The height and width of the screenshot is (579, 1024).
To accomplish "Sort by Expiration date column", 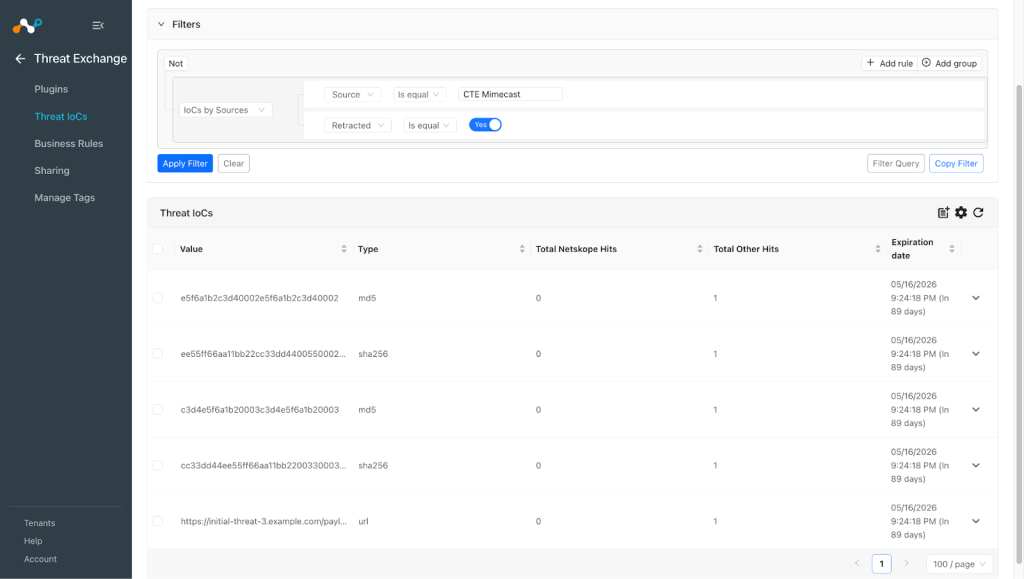I will point(952,249).
